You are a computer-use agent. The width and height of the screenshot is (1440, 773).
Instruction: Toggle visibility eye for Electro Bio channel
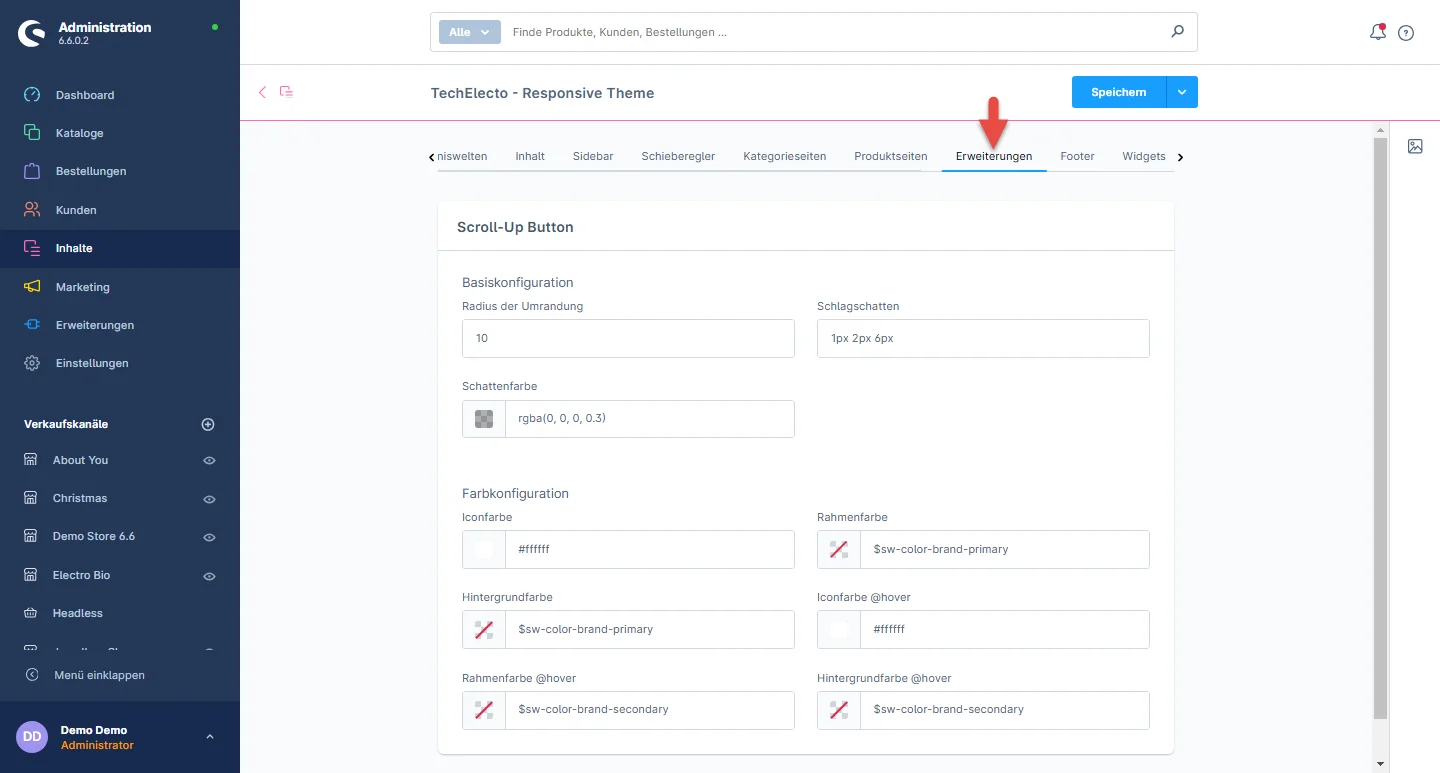tap(209, 576)
